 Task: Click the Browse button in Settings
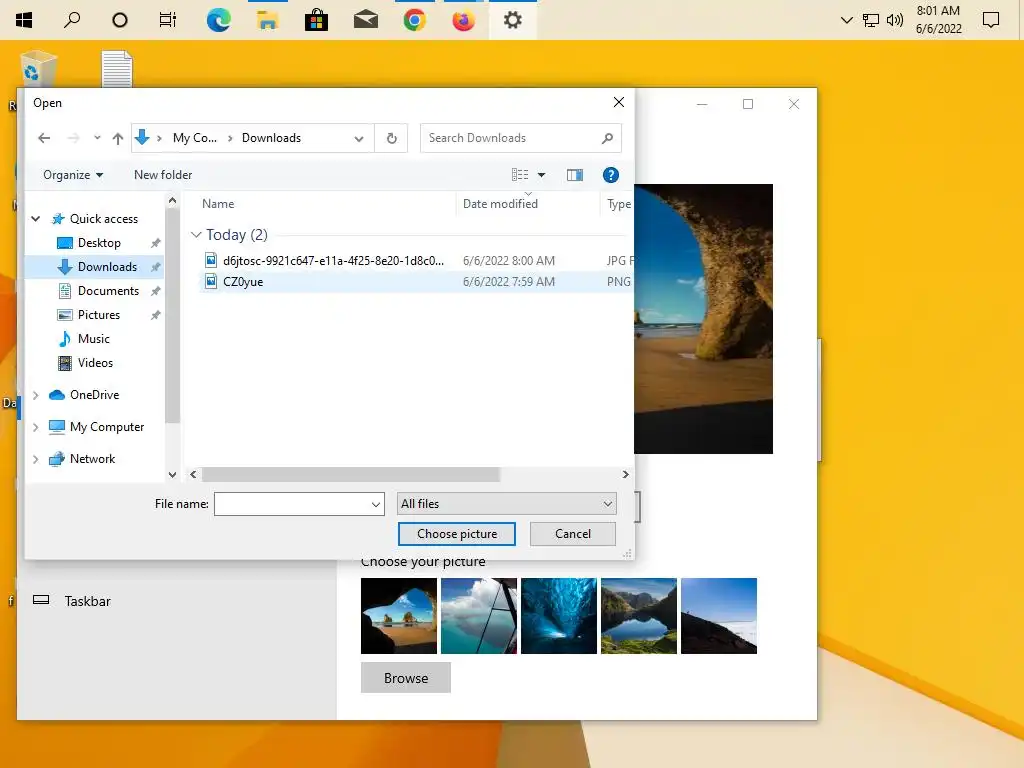[406, 678]
